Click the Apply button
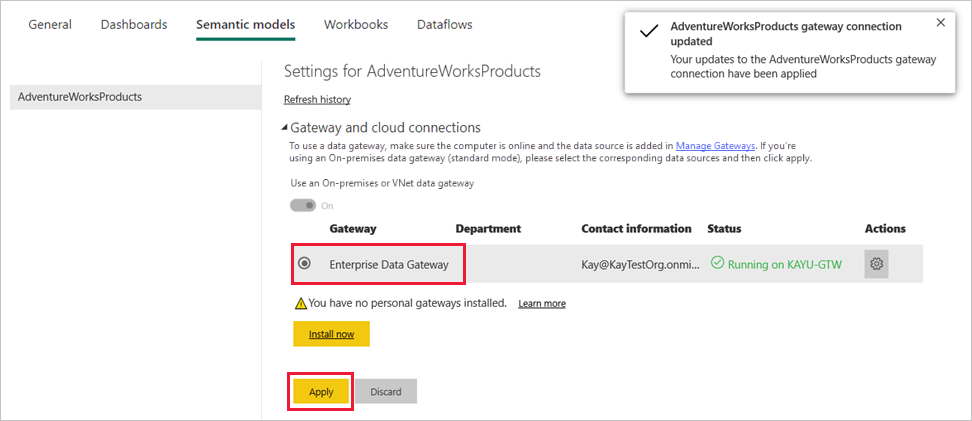 (321, 392)
